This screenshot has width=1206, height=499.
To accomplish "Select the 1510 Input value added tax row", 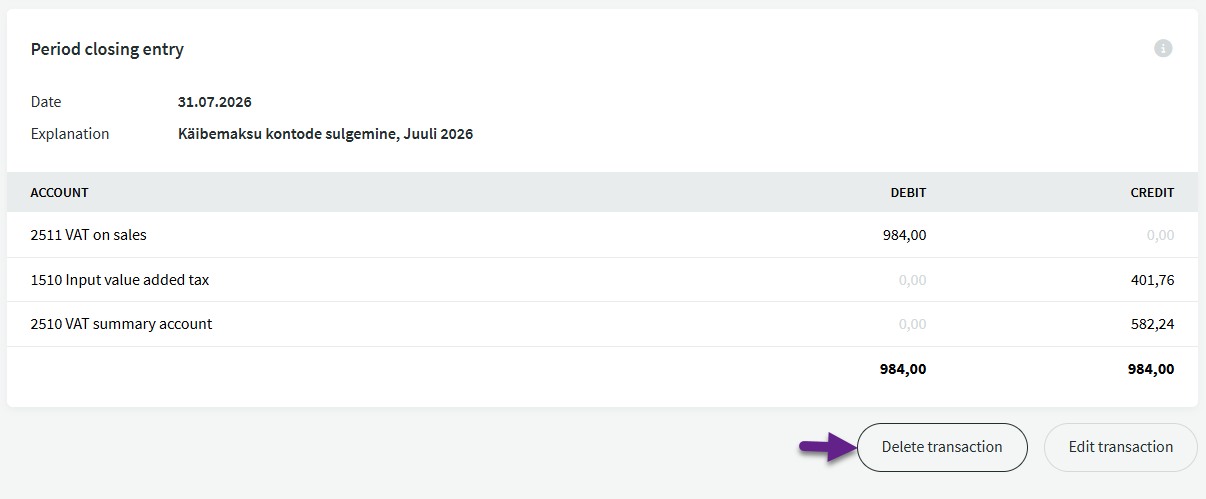I will click(602, 280).
